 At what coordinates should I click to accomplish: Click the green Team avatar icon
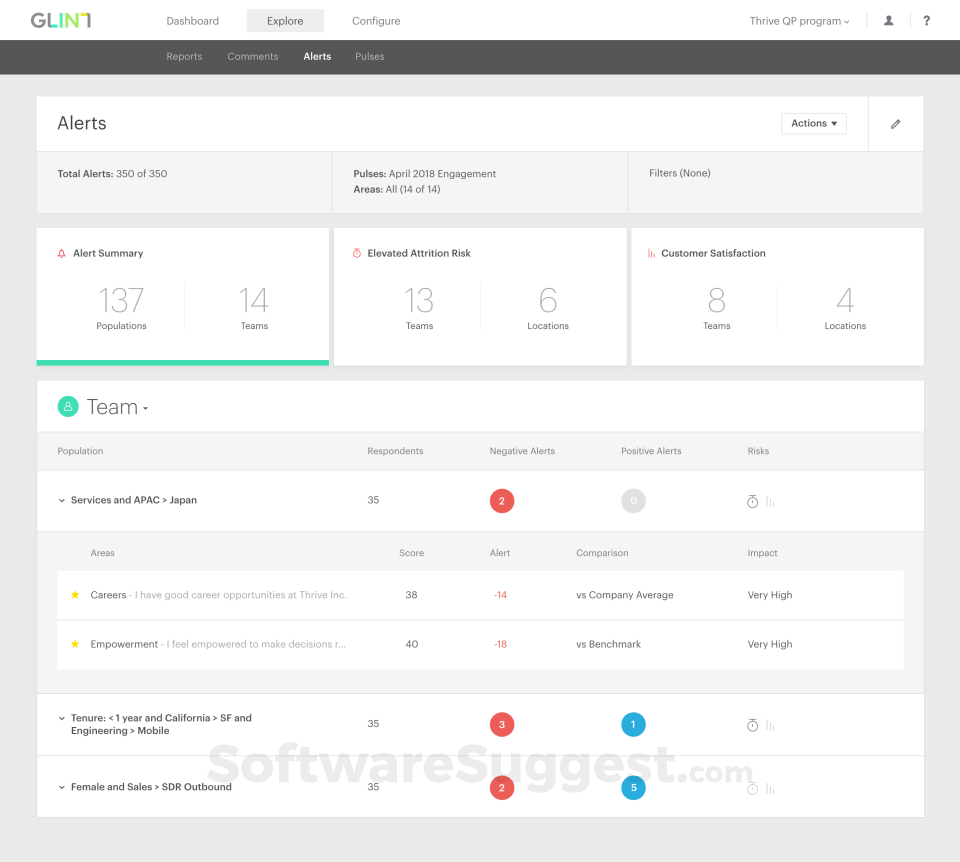pyautogui.click(x=68, y=406)
